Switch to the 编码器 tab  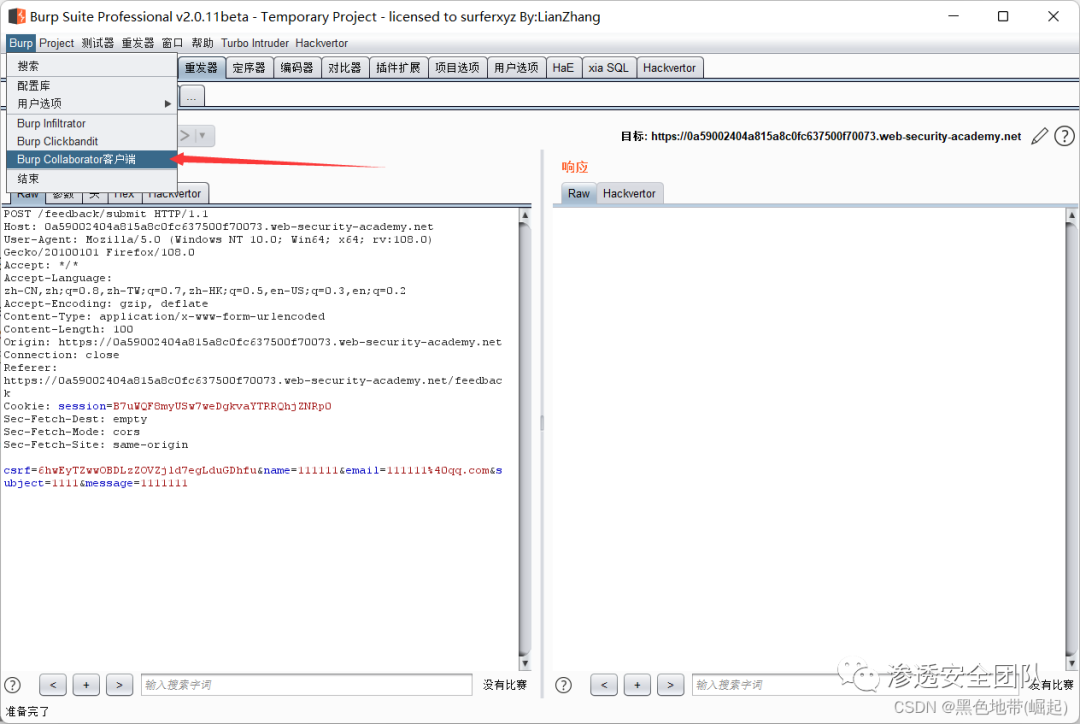coord(297,68)
